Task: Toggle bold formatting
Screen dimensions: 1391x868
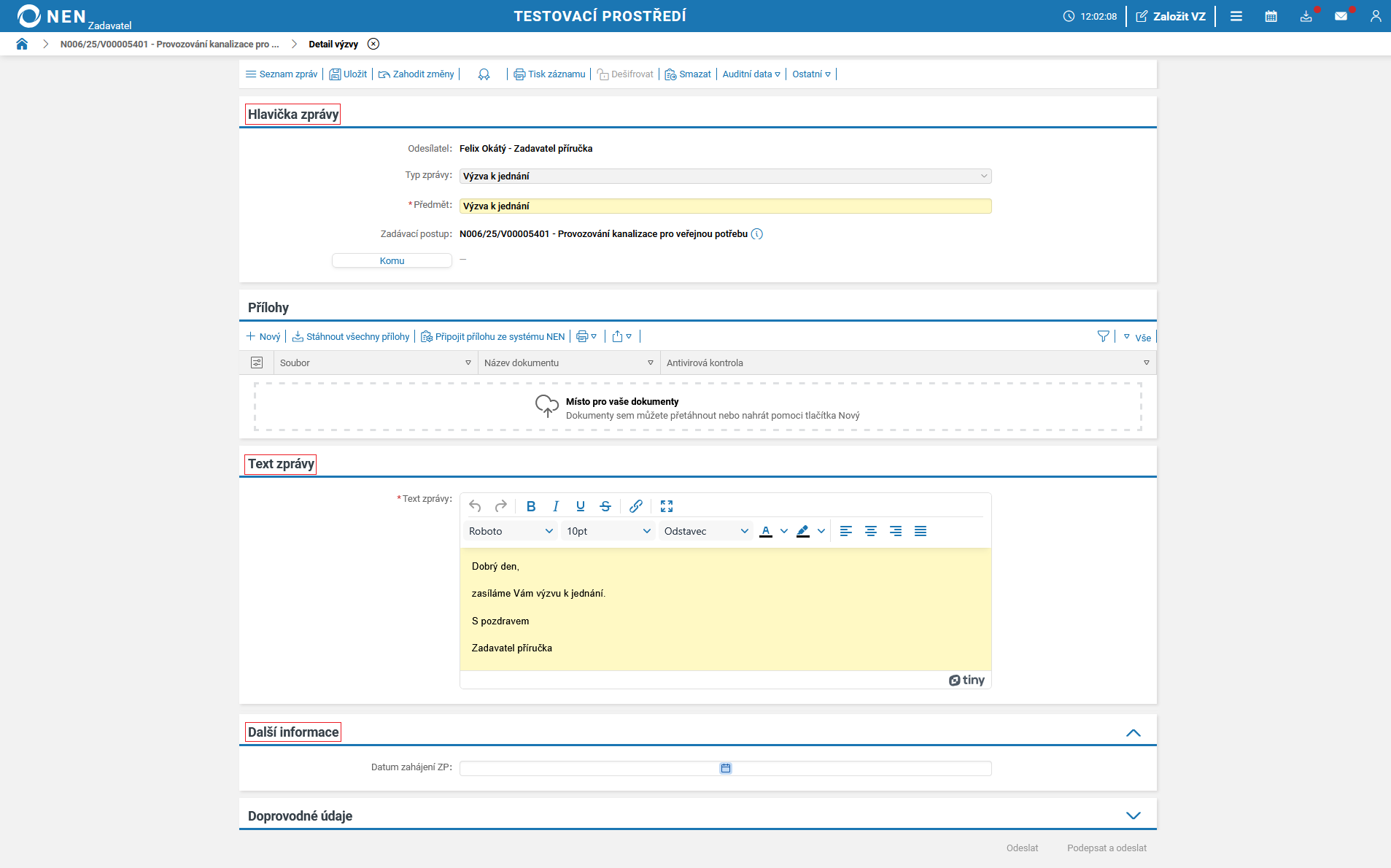Action: point(531,506)
